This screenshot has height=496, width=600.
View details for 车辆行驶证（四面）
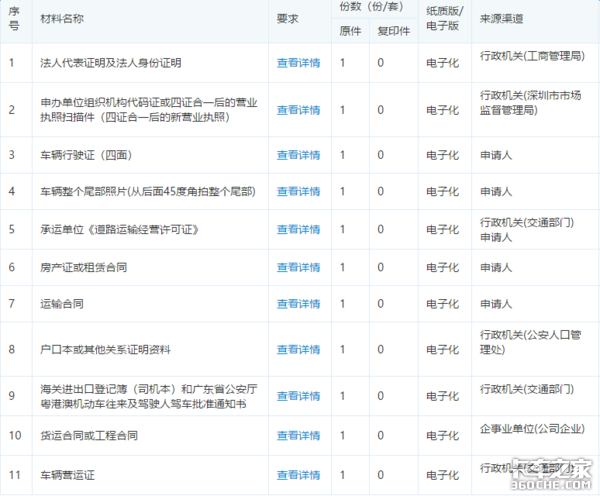(x=298, y=156)
